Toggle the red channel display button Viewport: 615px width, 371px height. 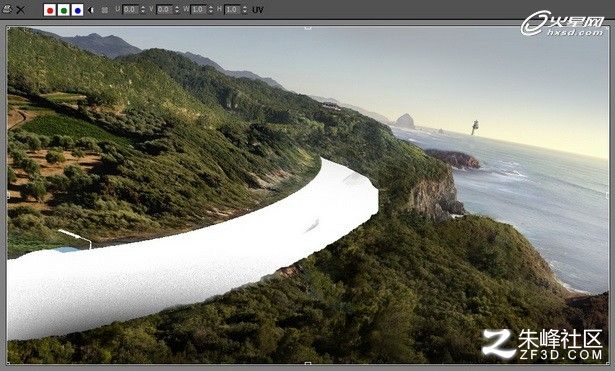click(x=50, y=10)
